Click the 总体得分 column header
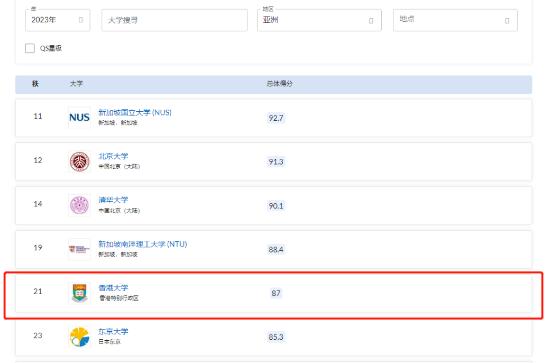 click(279, 84)
